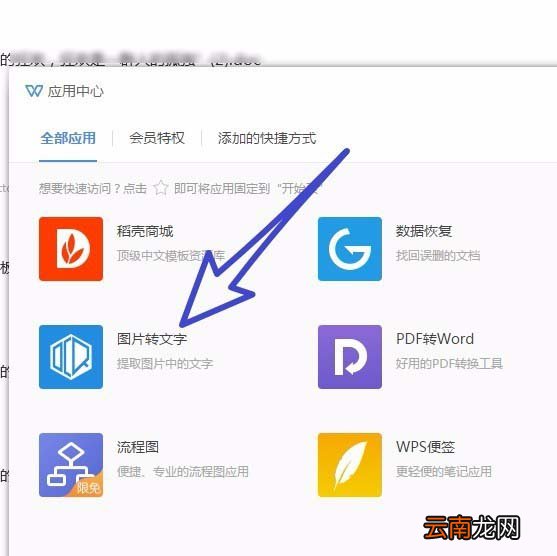The height and width of the screenshot is (556, 557).
Task: Click the 应用中心 window title
Action: pos(76,91)
